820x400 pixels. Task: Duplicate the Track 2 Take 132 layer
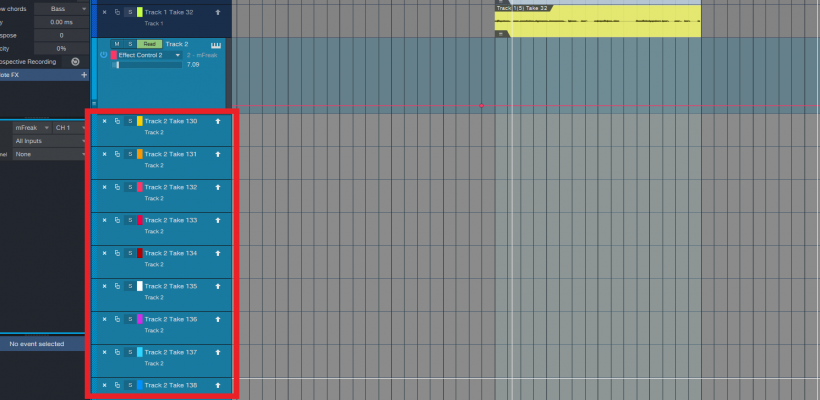(x=117, y=187)
